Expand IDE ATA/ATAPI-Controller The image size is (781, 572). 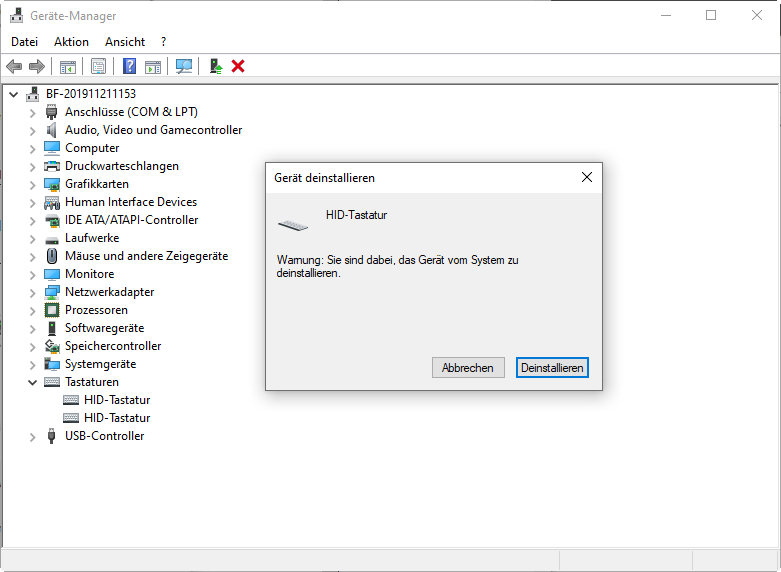(32, 220)
